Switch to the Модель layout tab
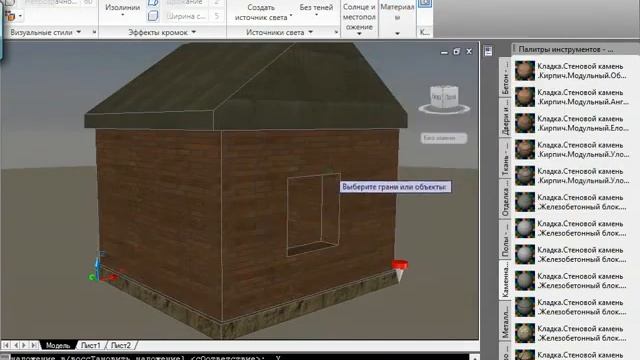The height and width of the screenshot is (360, 640). [58, 345]
